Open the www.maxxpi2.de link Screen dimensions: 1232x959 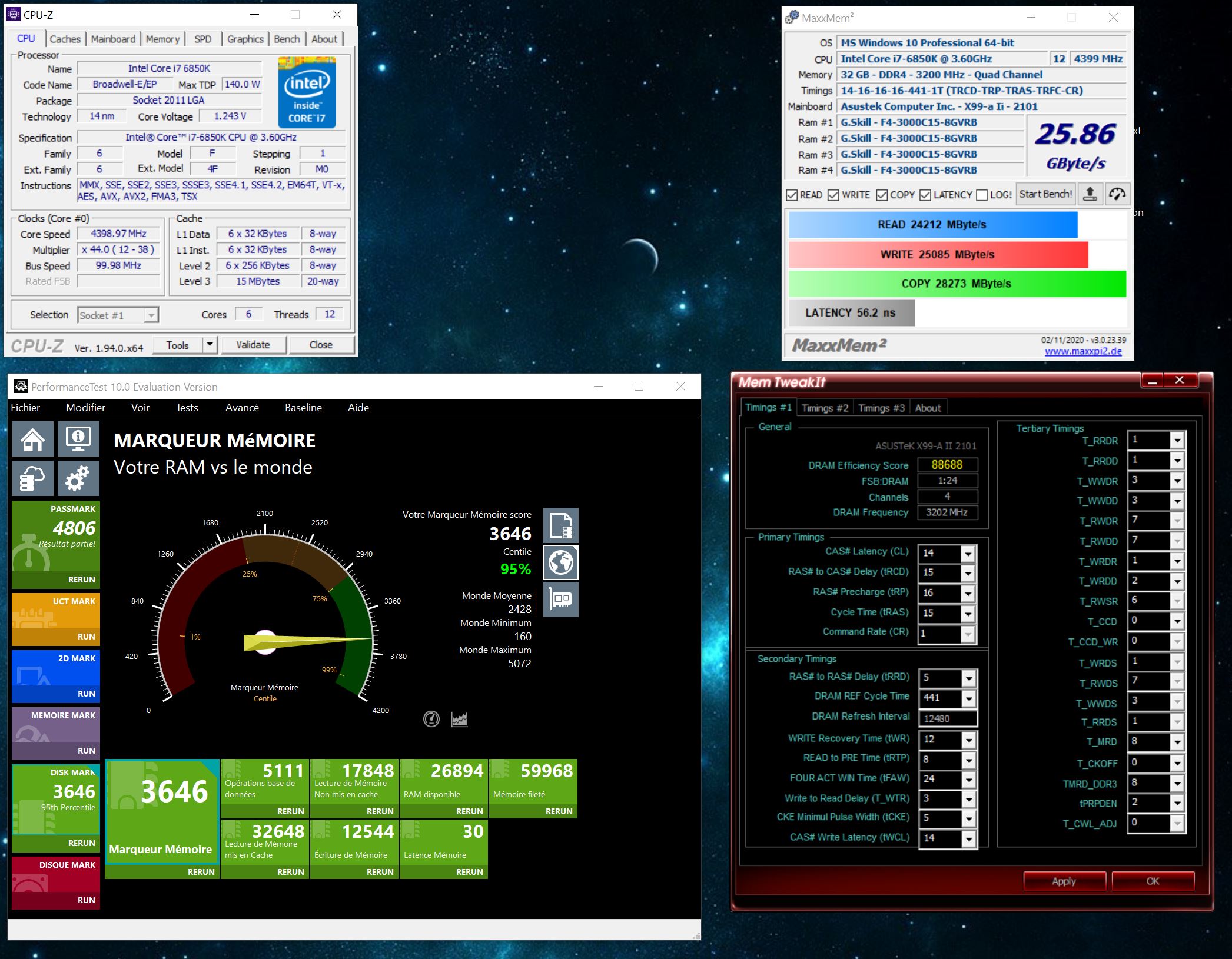[x=1083, y=351]
